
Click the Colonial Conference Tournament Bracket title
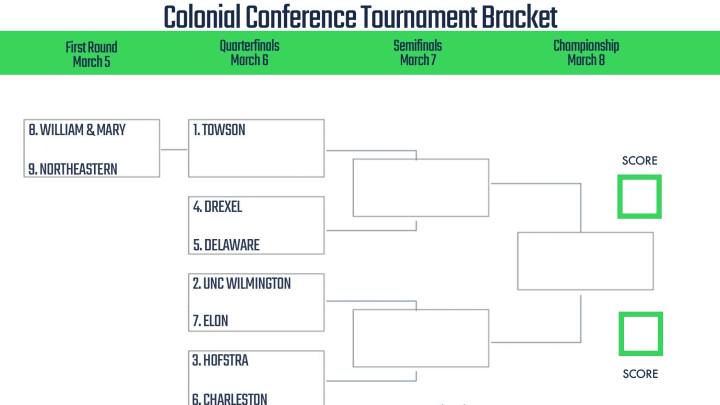pyautogui.click(x=360, y=17)
